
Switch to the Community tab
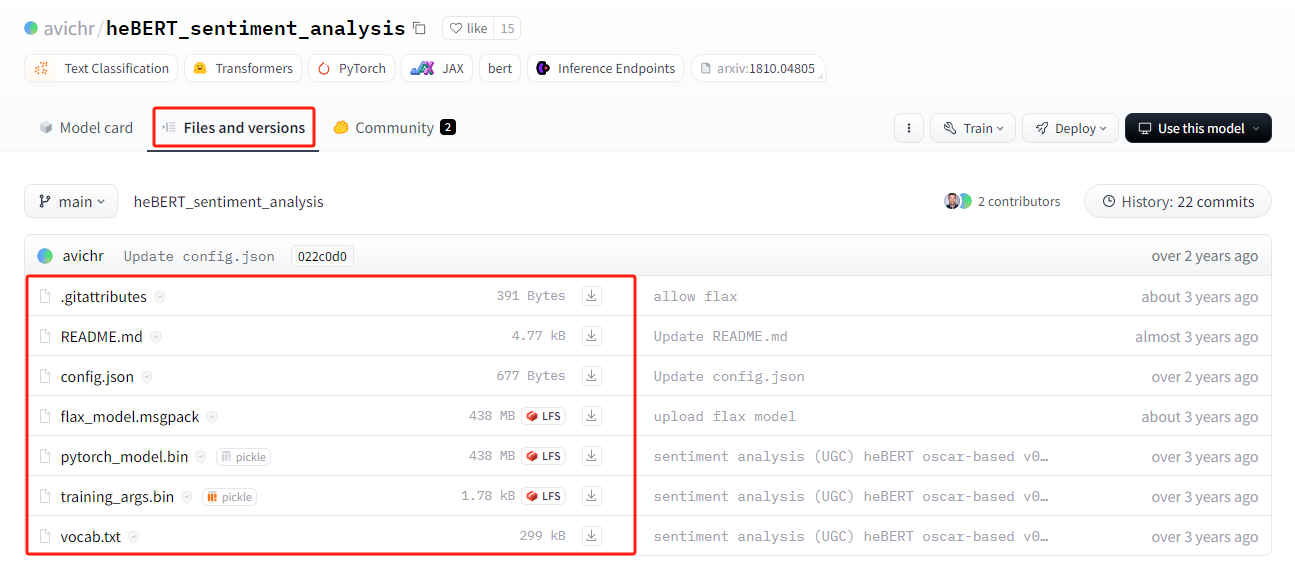395,128
